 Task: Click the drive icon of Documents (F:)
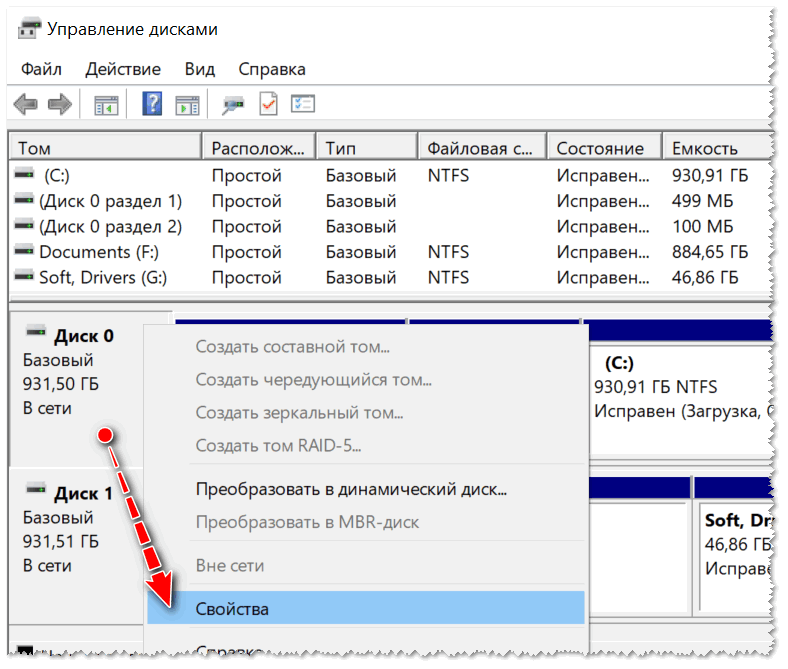pyautogui.click(x=24, y=251)
